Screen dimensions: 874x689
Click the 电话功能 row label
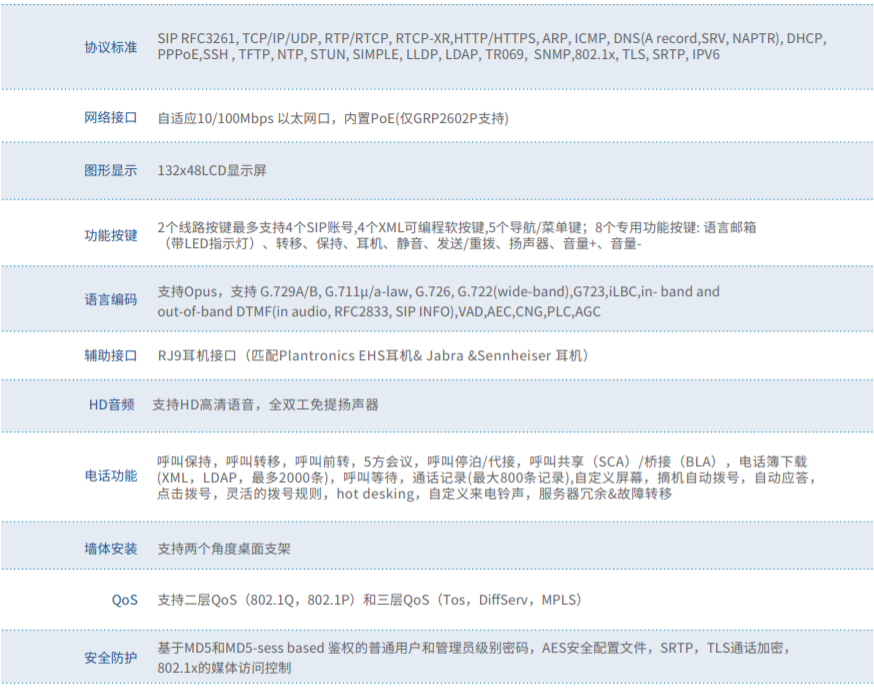[x=110, y=476]
